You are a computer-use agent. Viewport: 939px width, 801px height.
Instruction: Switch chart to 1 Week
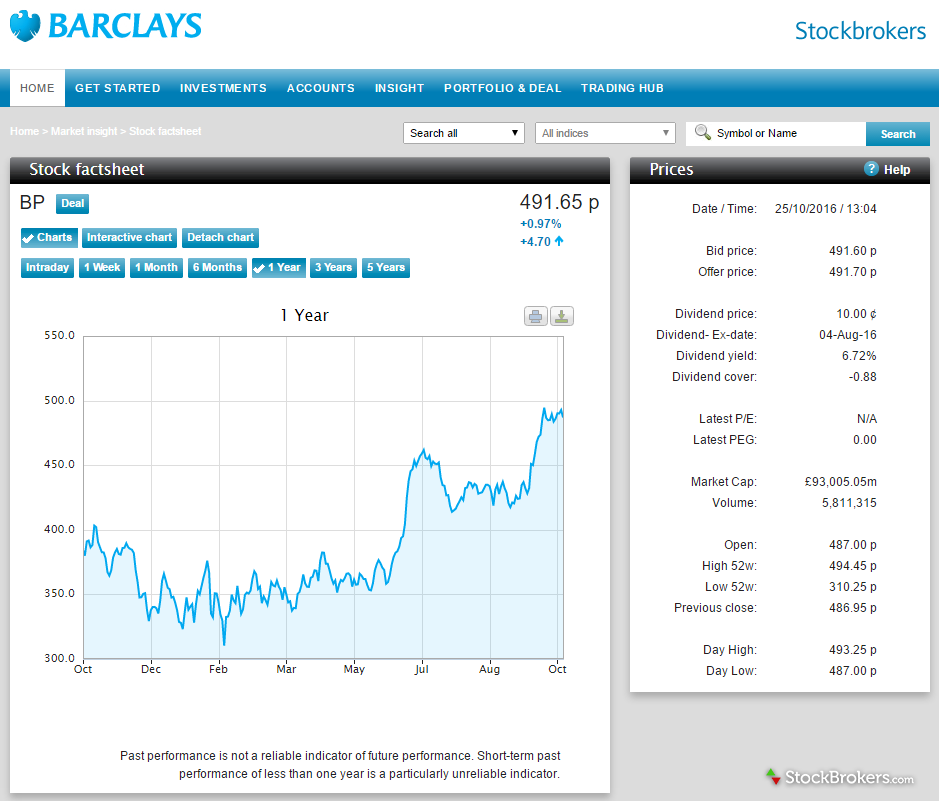point(102,268)
